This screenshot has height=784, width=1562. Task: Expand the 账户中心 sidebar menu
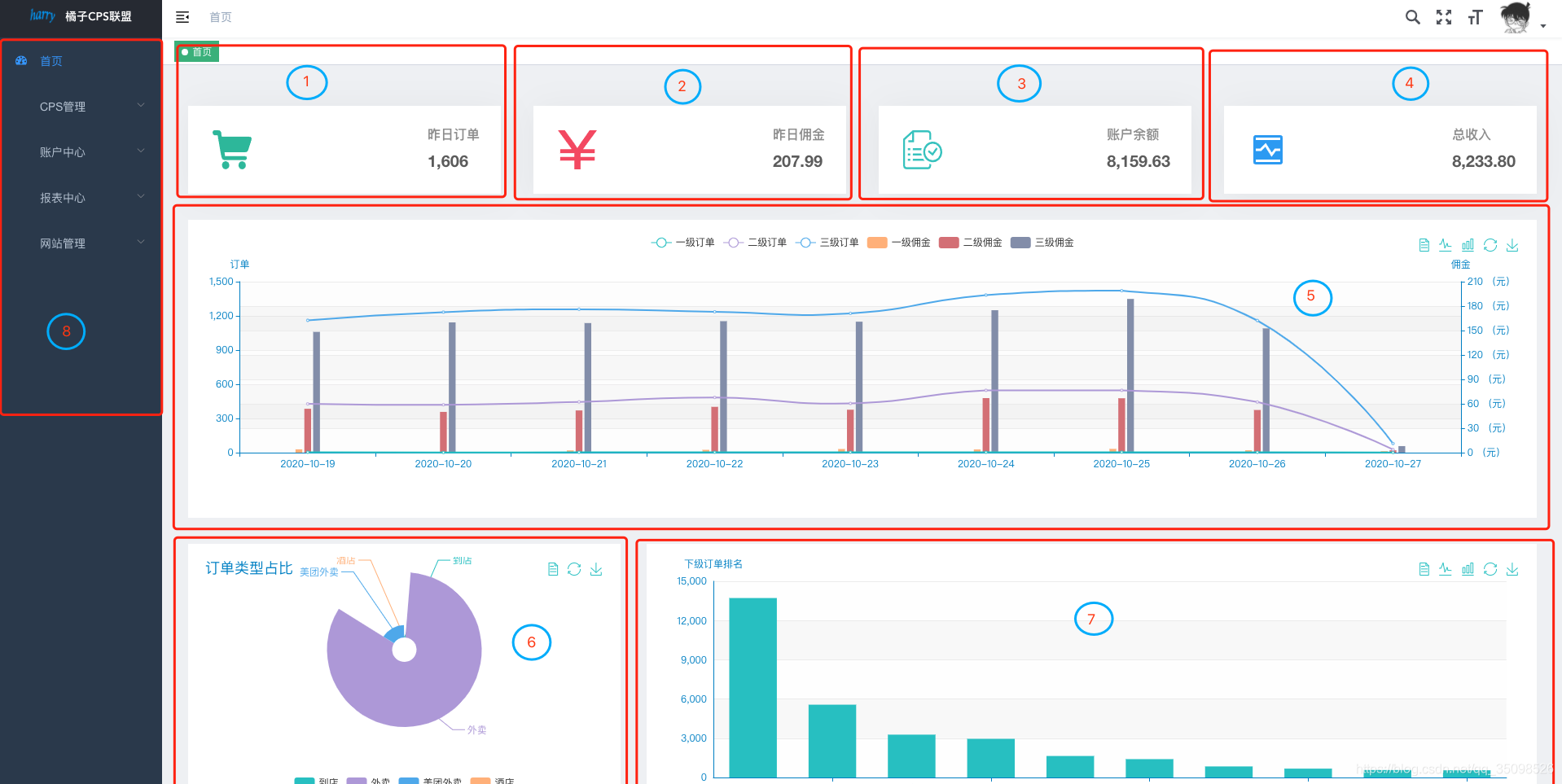[81, 152]
